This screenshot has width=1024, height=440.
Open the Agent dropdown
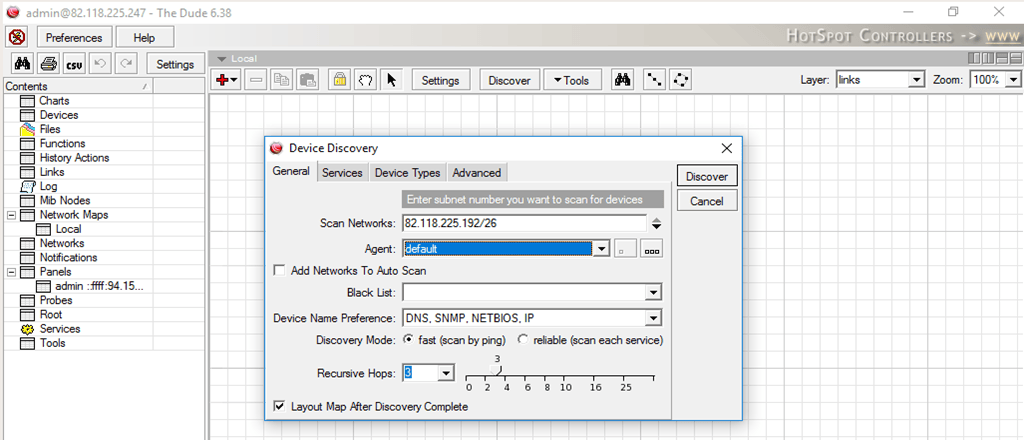point(601,248)
